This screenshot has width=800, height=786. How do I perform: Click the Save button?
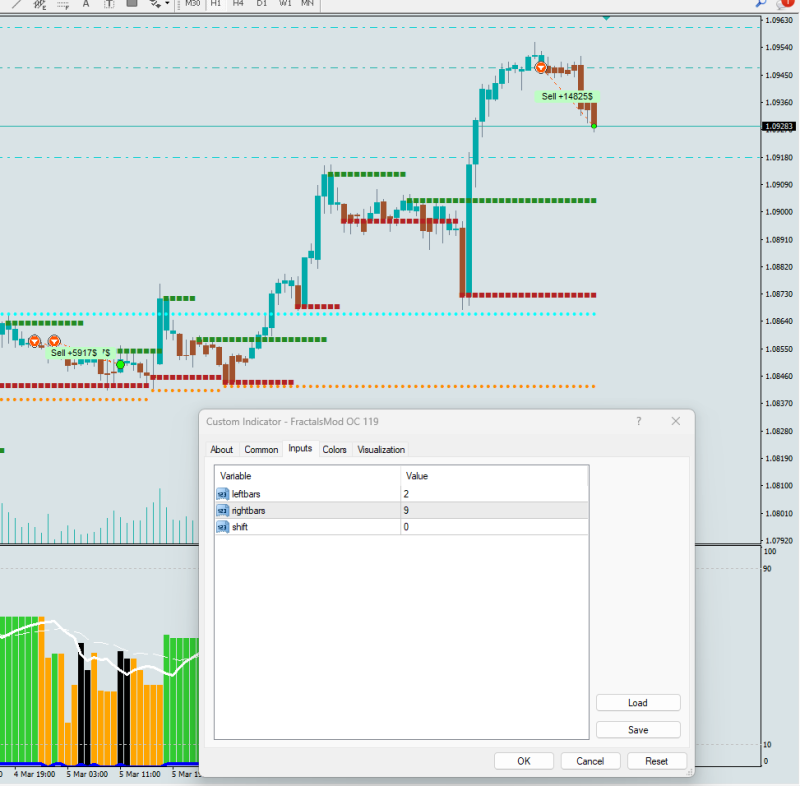click(x=638, y=730)
